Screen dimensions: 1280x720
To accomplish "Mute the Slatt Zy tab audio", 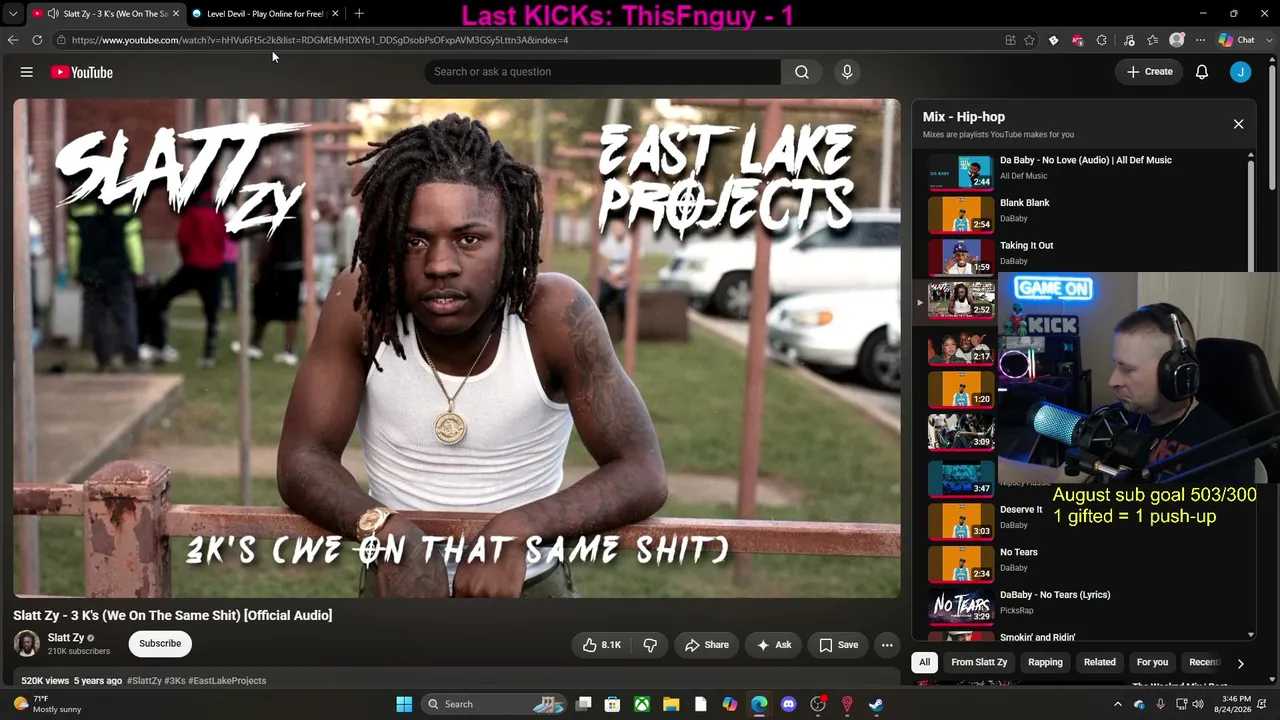I will click(x=51, y=14).
